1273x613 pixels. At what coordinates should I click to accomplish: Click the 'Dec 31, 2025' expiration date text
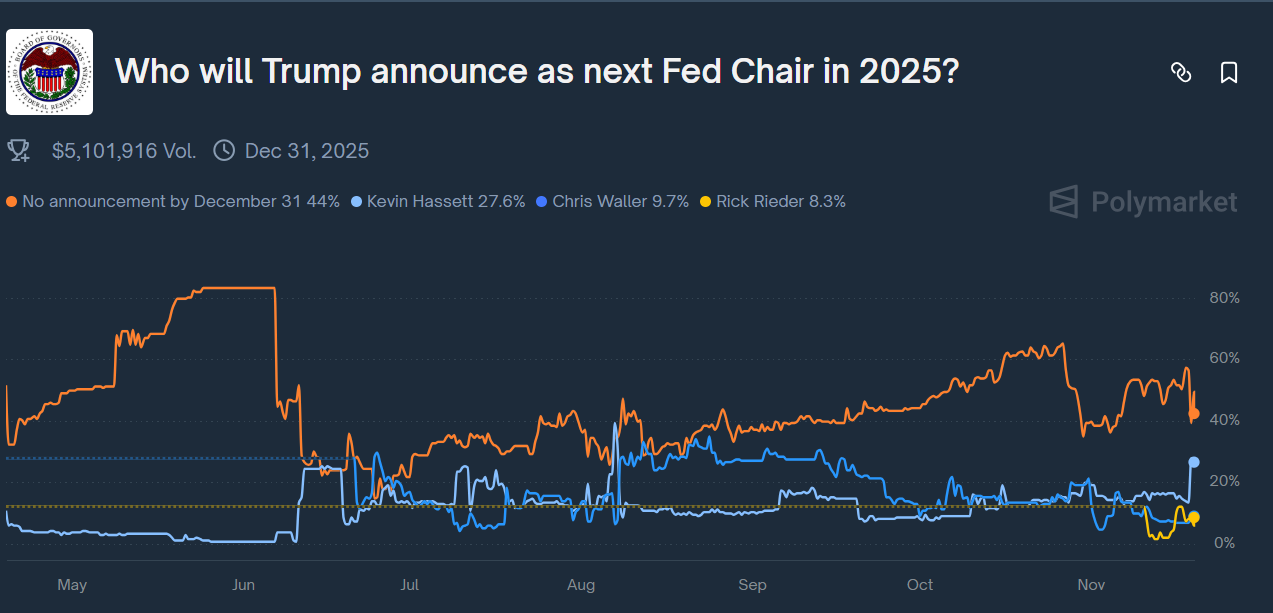click(307, 150)
